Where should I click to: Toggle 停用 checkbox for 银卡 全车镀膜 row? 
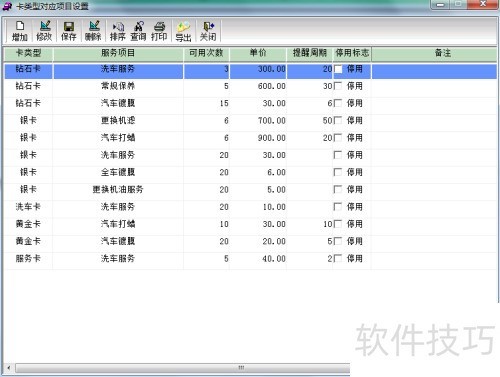pos(338,172)
